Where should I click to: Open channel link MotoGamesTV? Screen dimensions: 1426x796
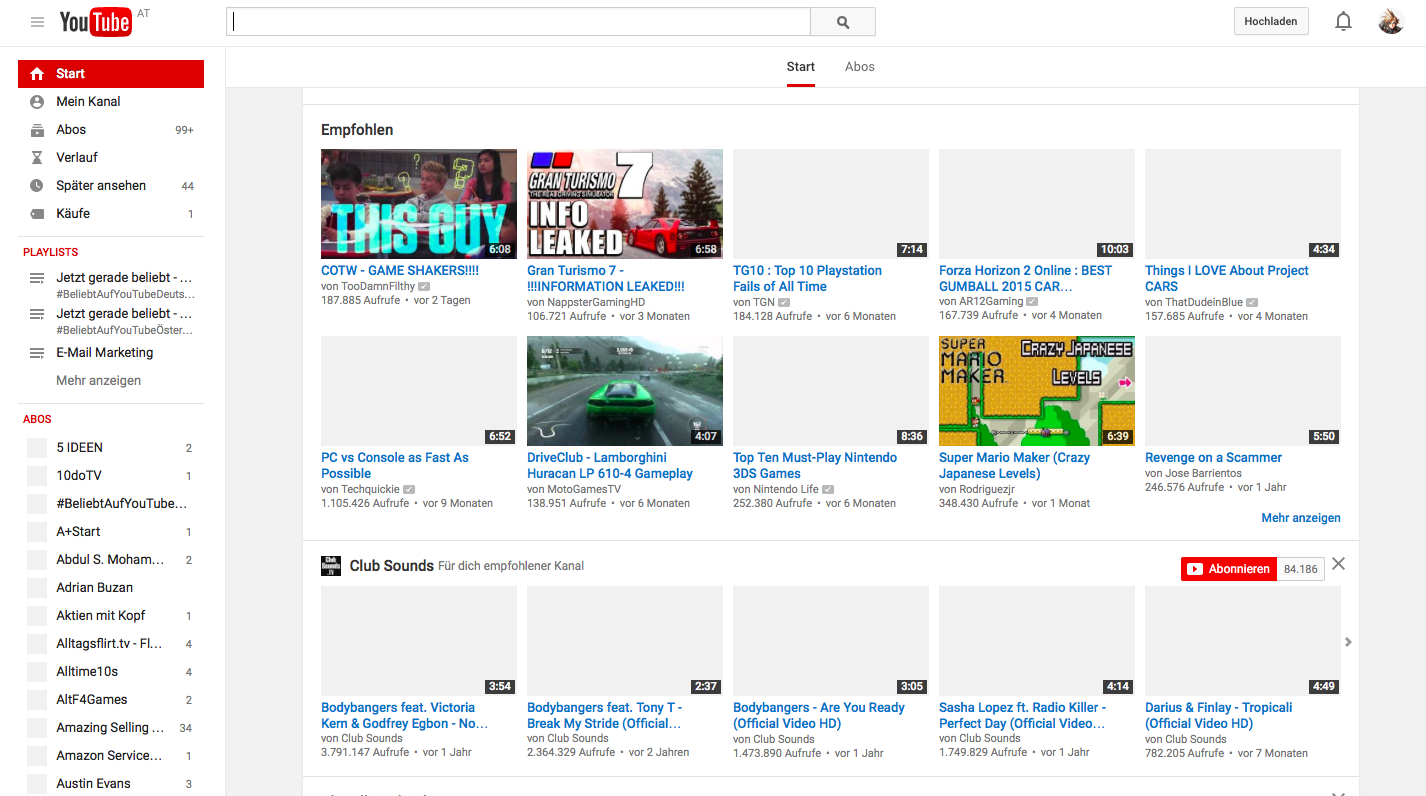pos(585,490)
